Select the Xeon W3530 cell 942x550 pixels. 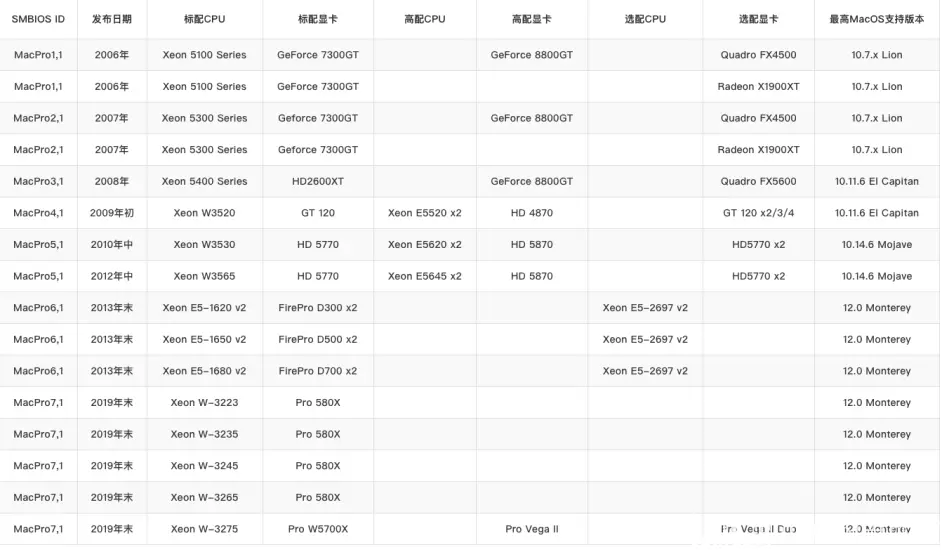[x=204, y=245]
